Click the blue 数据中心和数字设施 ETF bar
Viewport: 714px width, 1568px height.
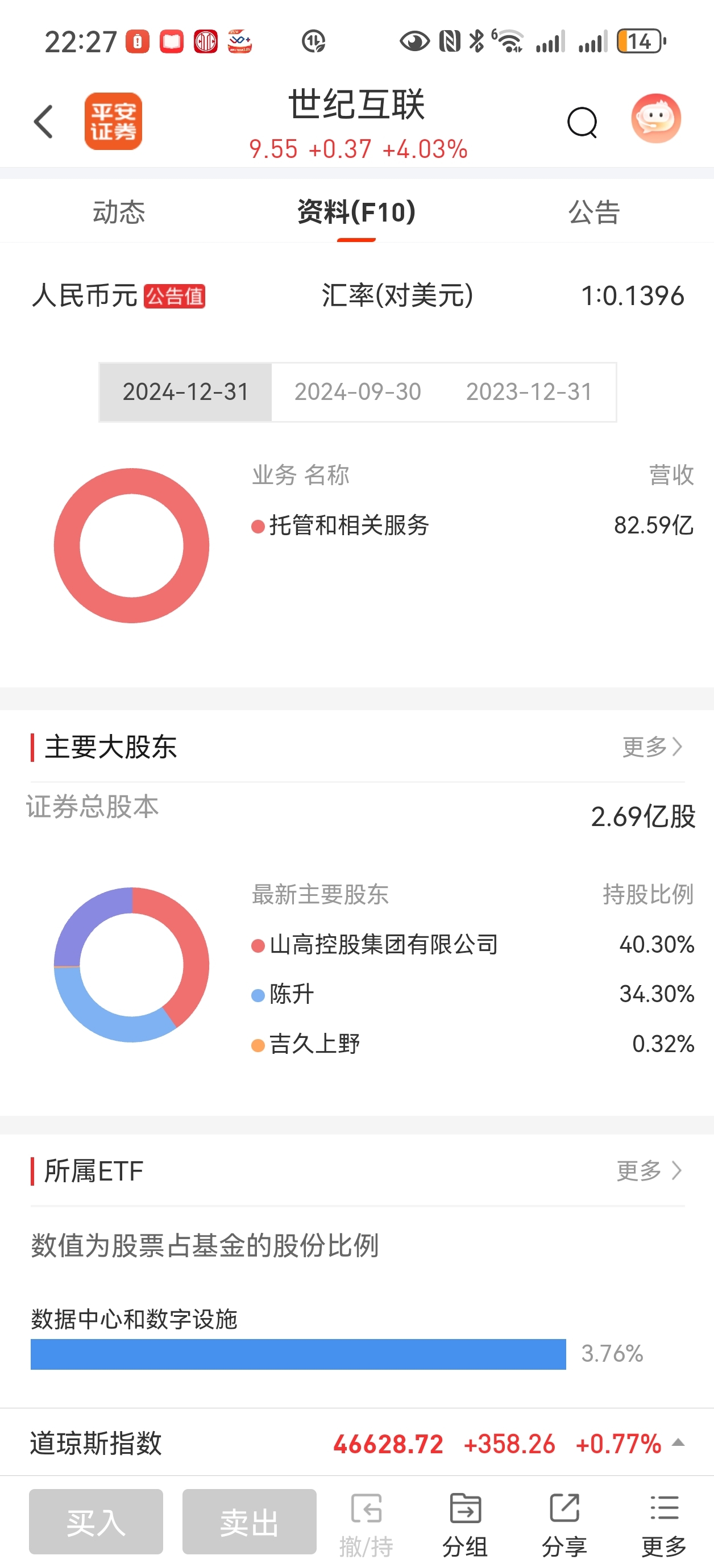pyautogui.click(x=298, y=1354)
